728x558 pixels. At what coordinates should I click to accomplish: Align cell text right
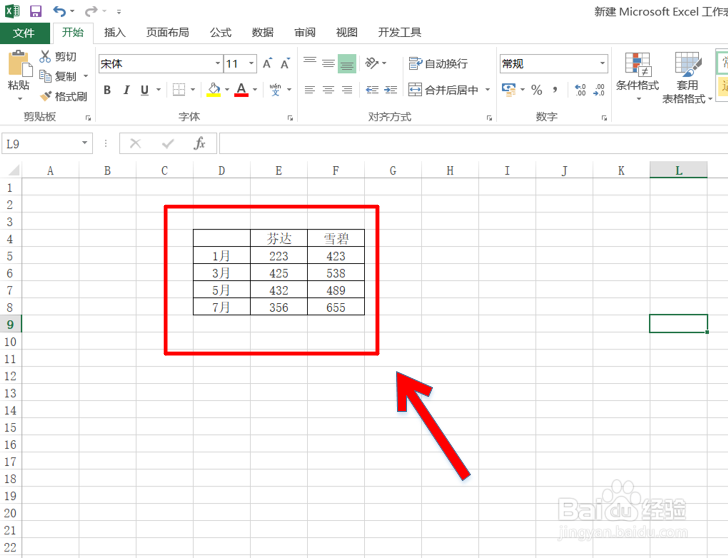click(347, 90)
